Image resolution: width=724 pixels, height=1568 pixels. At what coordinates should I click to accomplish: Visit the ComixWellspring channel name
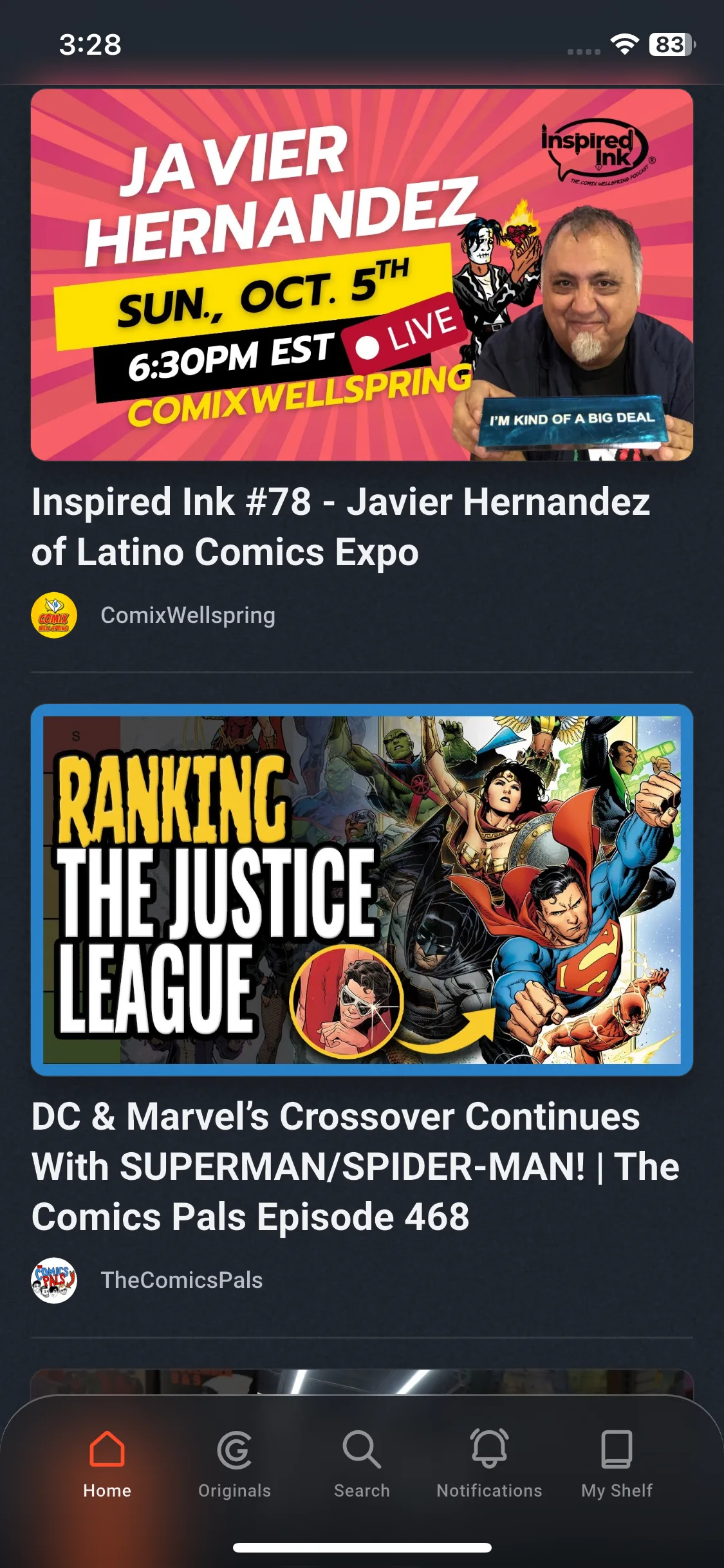[x=188, y=615]
